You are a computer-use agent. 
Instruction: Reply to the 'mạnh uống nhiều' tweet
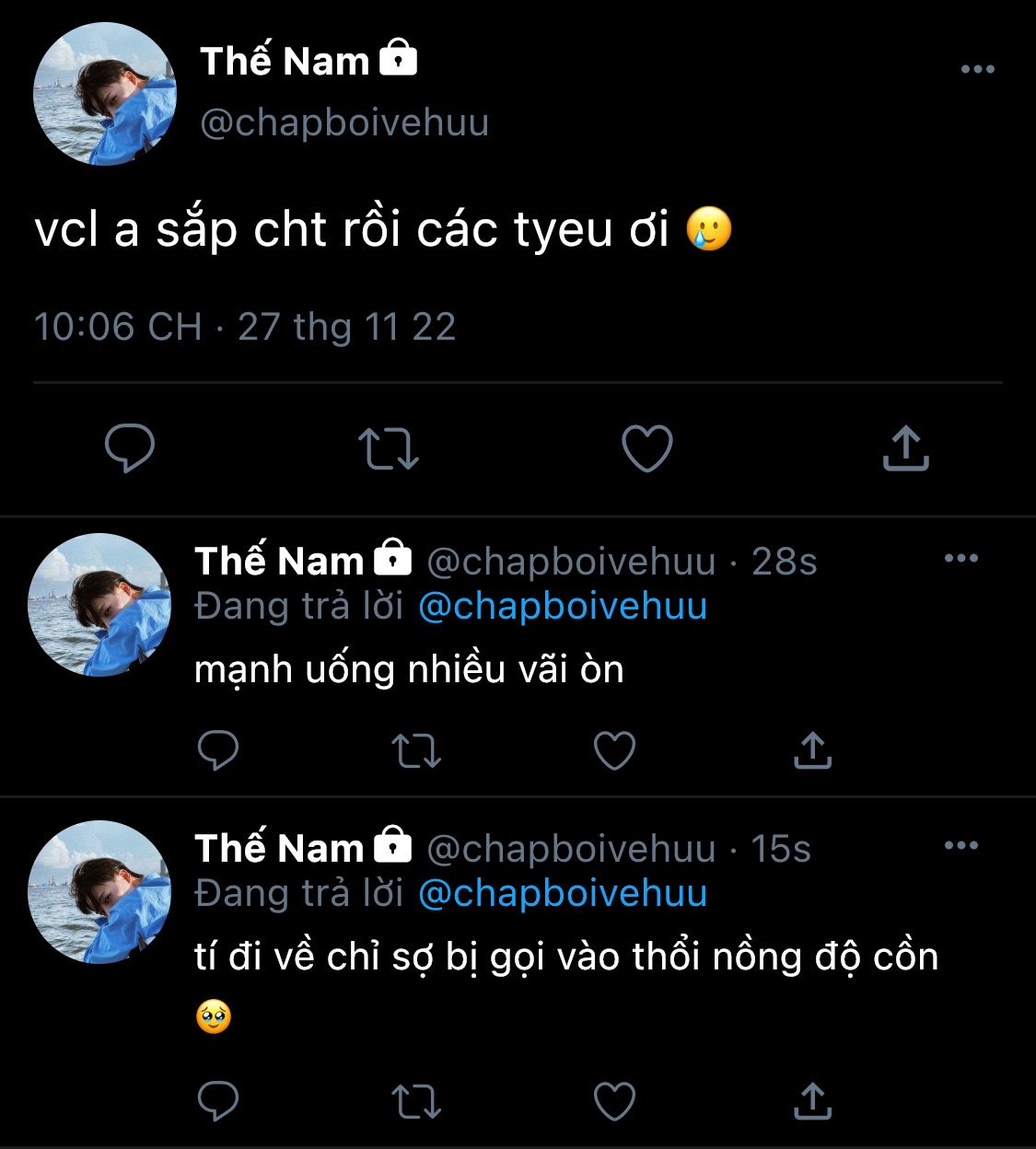click(x=218, y=750)
